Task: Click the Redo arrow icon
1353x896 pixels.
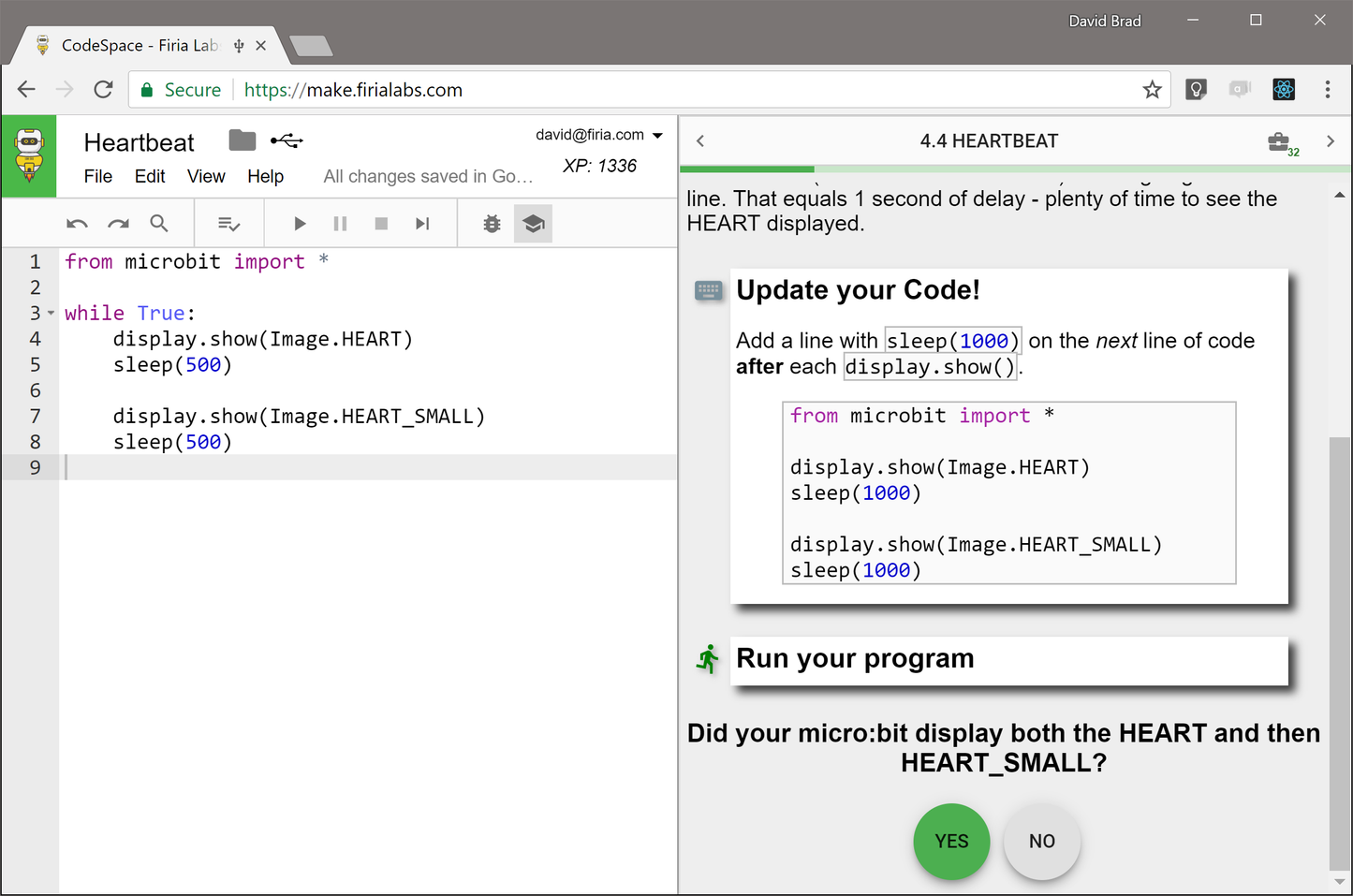Action: pyautogui.click(x=117, y=223)
